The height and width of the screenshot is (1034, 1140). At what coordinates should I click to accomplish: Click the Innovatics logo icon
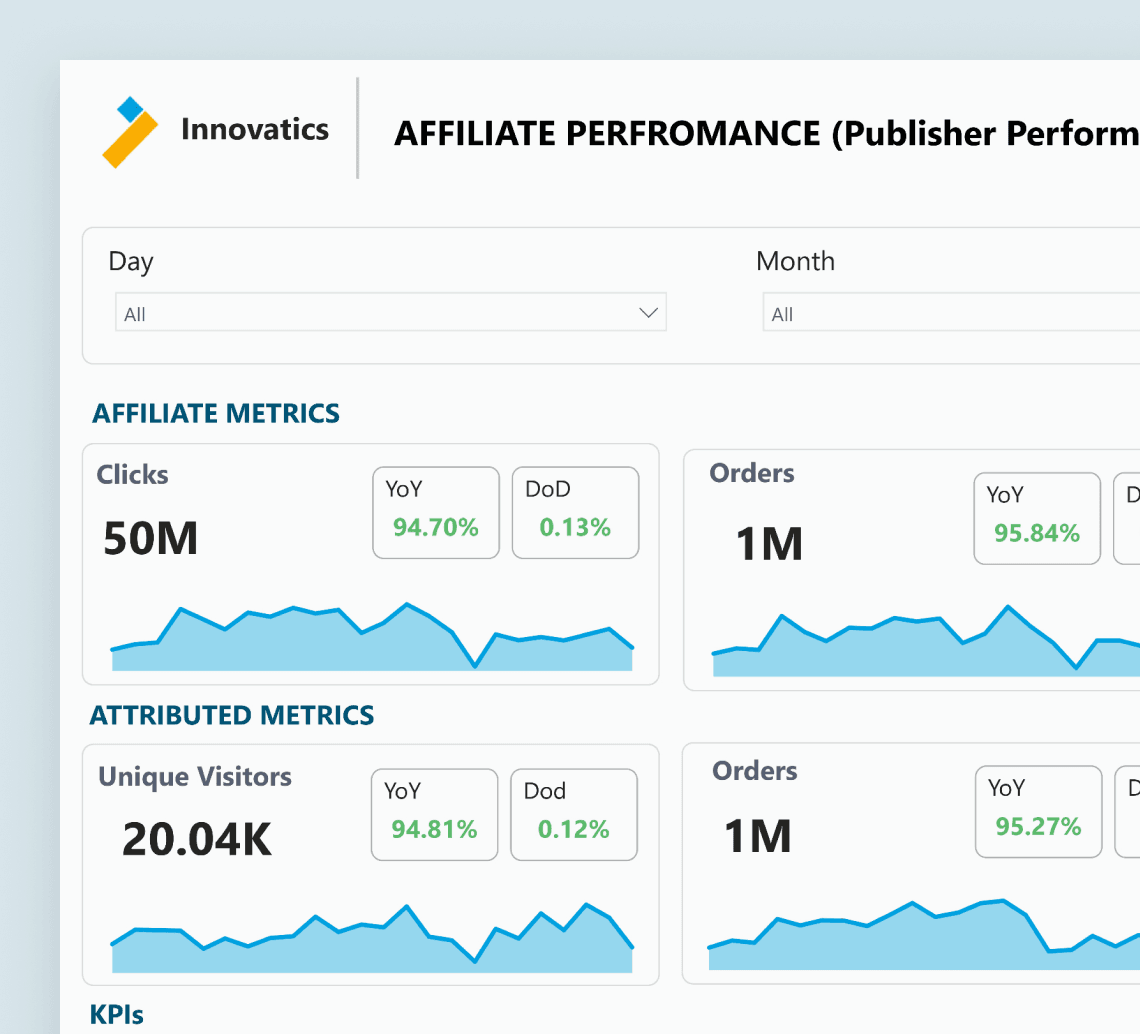tap(129, 132)
